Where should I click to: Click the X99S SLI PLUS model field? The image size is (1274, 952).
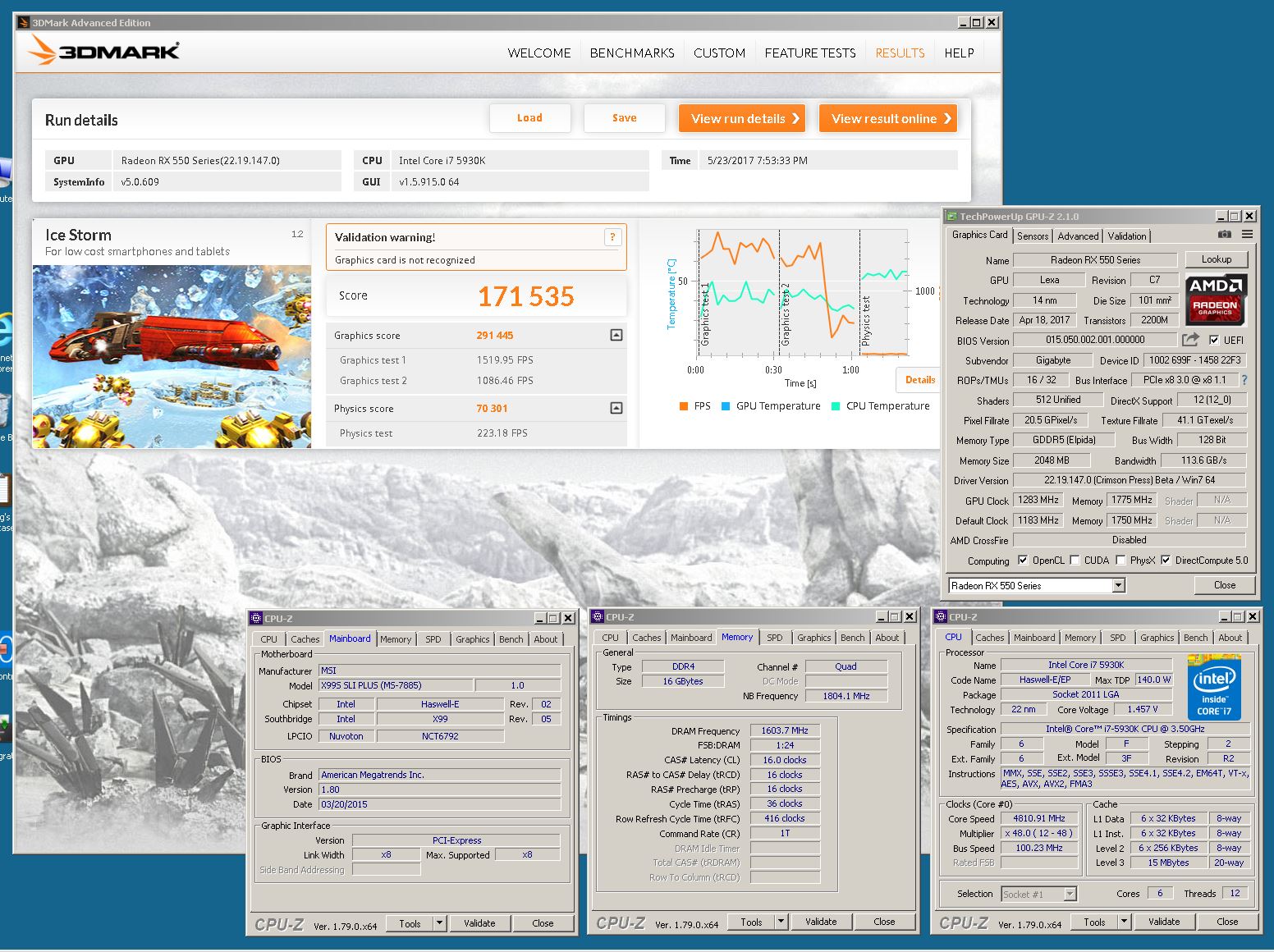[x=395, y=685]
